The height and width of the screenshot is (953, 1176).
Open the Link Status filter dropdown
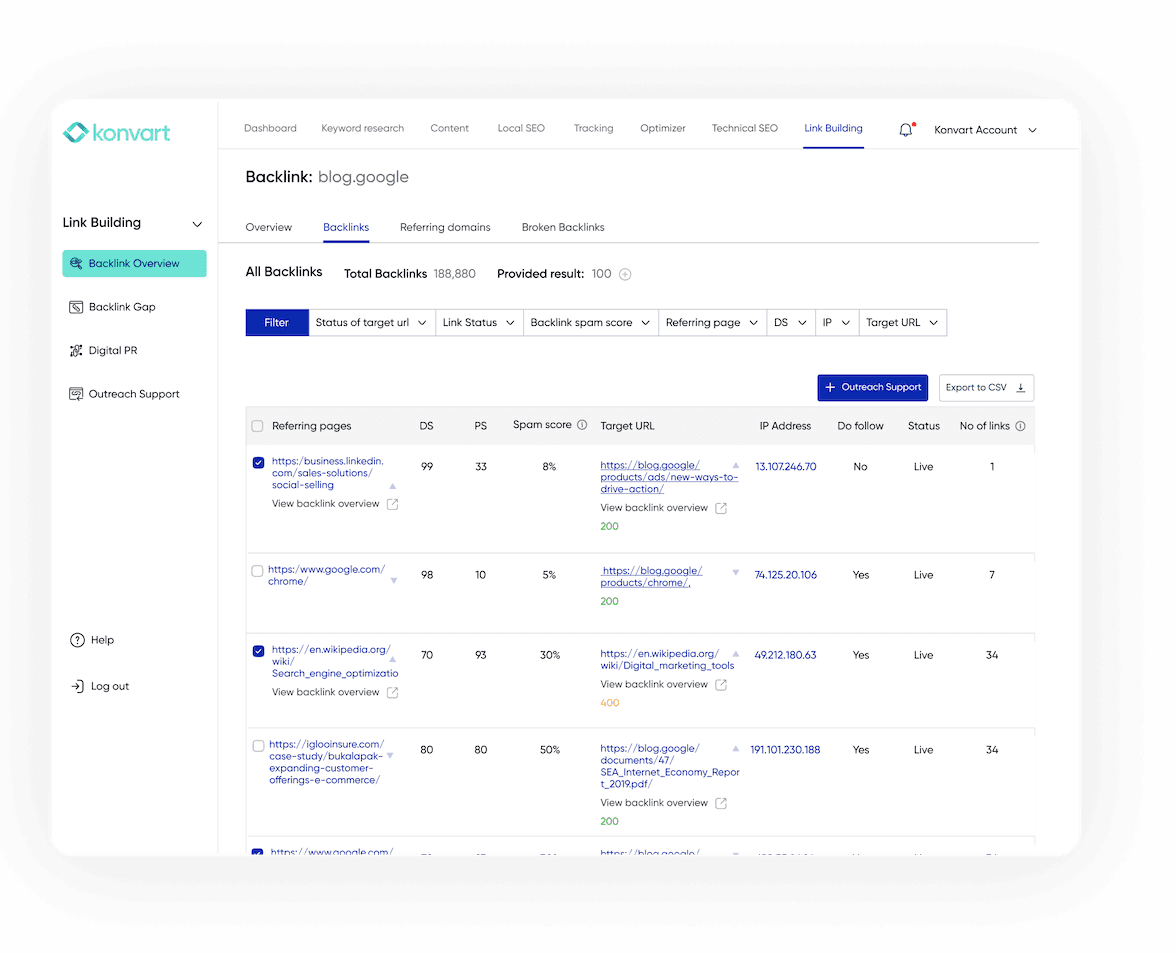pos(479,322)
